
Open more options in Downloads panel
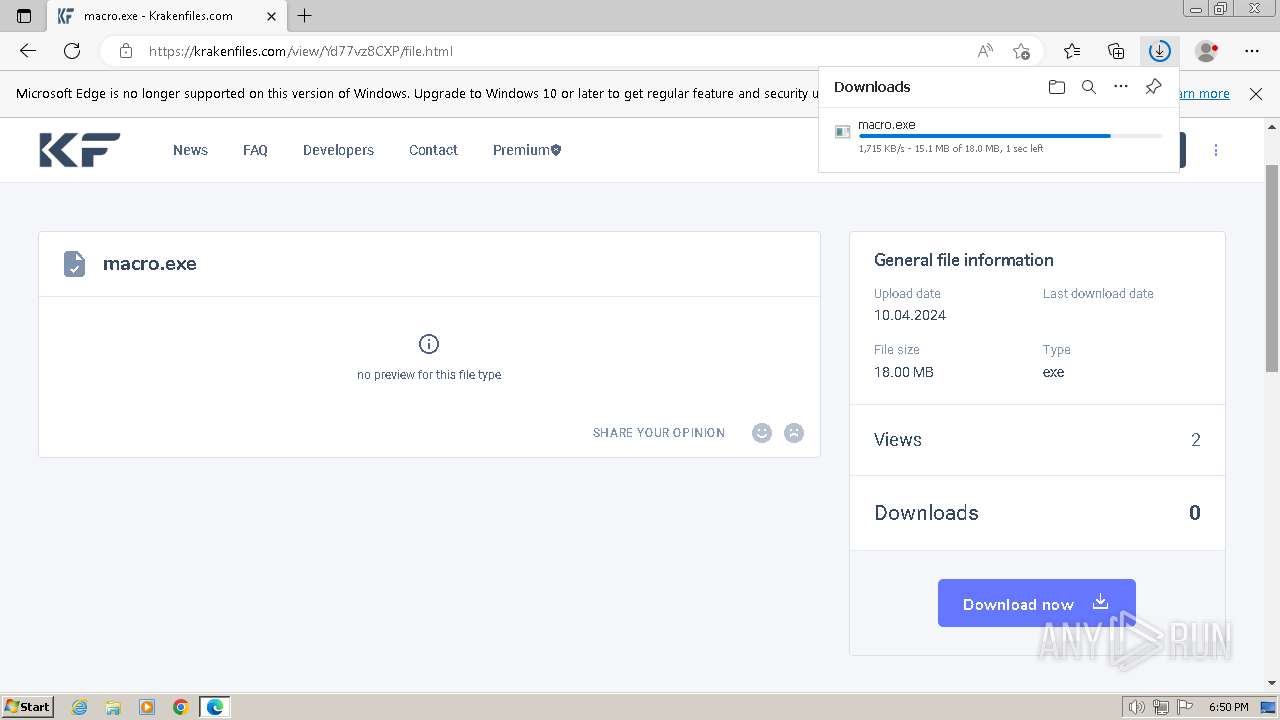coord(1121,87)
